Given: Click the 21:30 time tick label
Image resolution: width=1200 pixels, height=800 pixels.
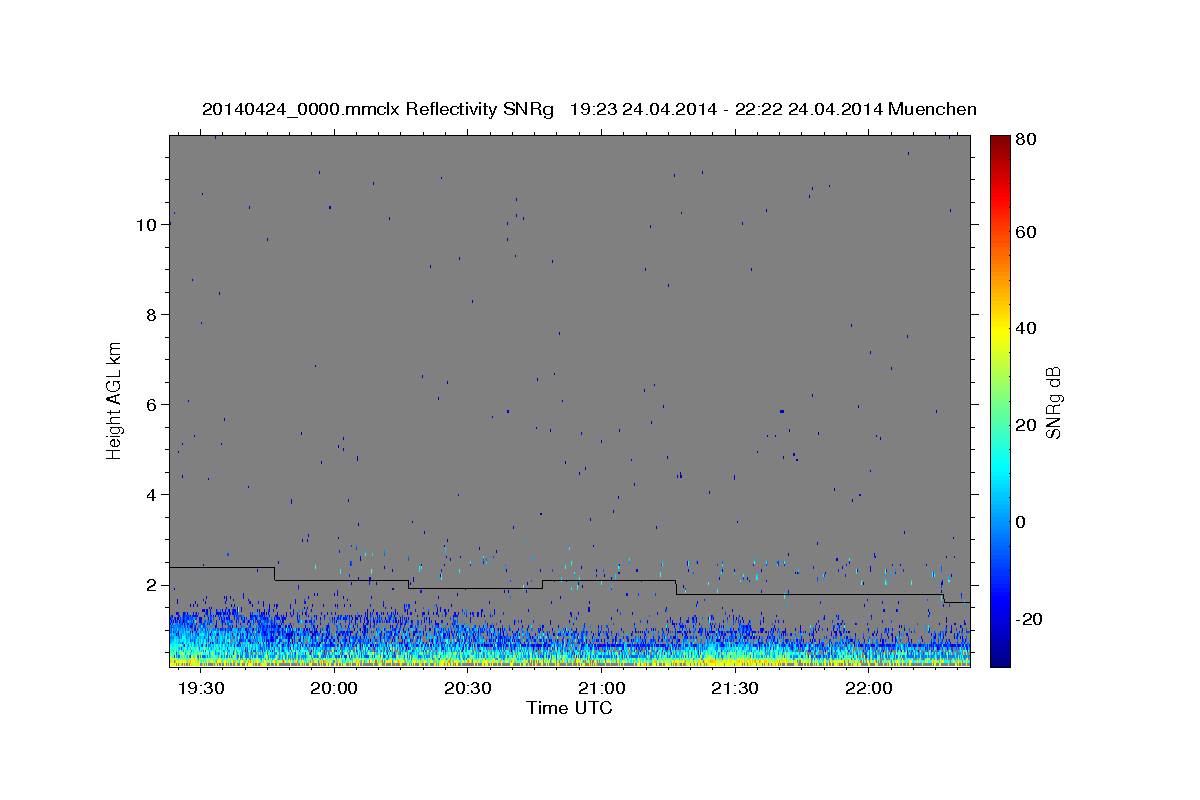Looking at the screenshot, I should coord(735,690).
